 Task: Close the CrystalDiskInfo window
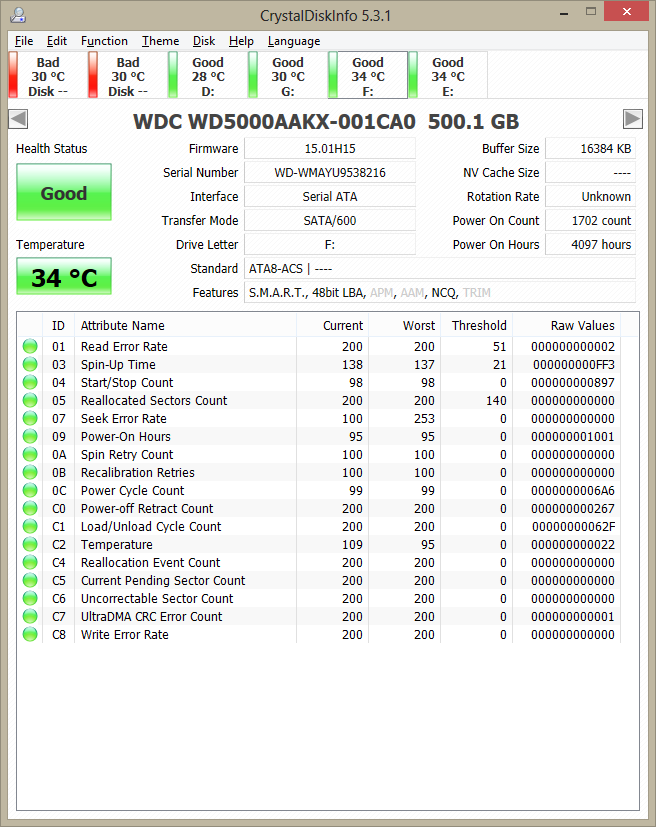[626, 12]
